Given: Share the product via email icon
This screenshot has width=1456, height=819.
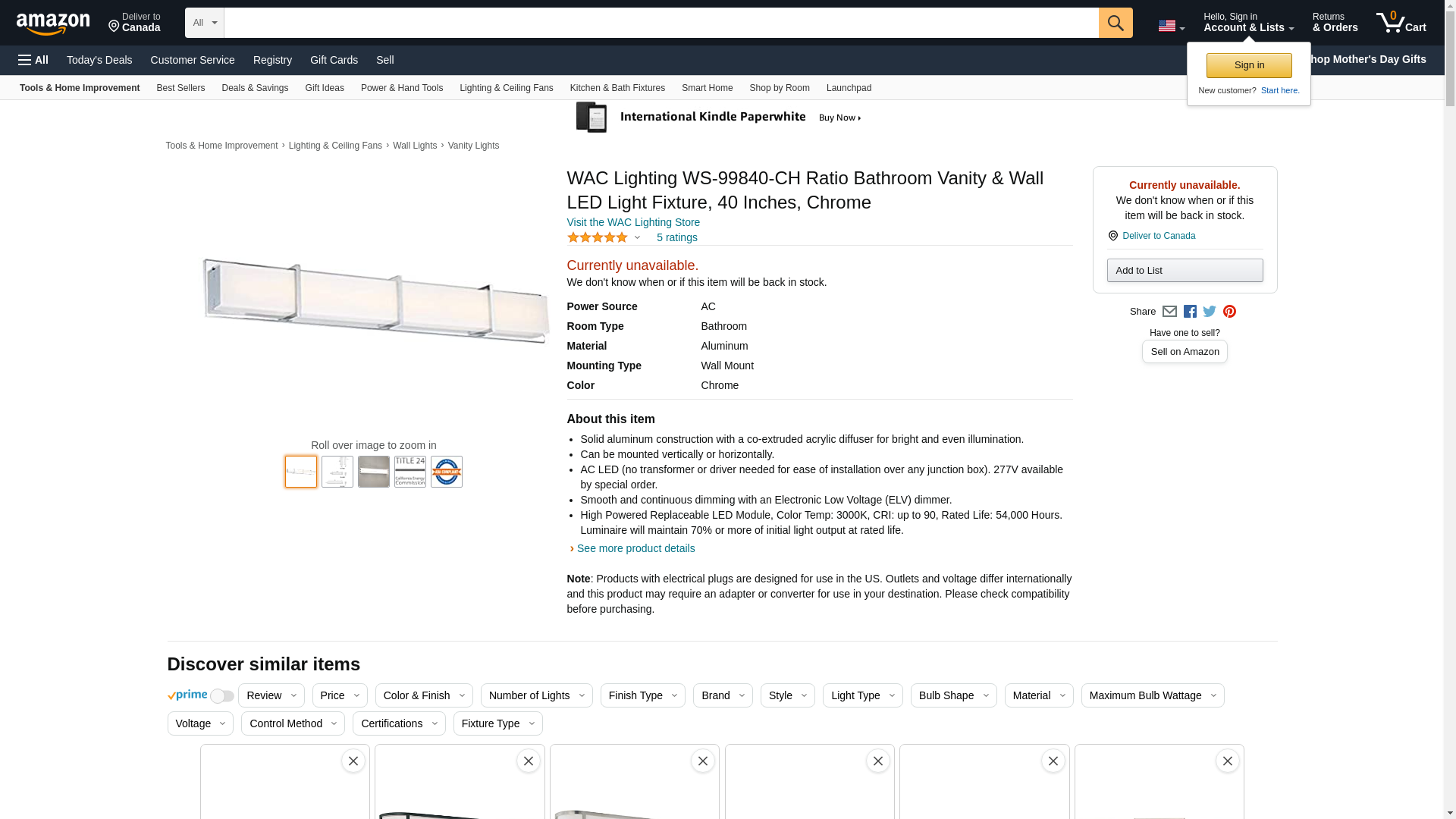Looking at the screenshot, I should click(1169, 312).
